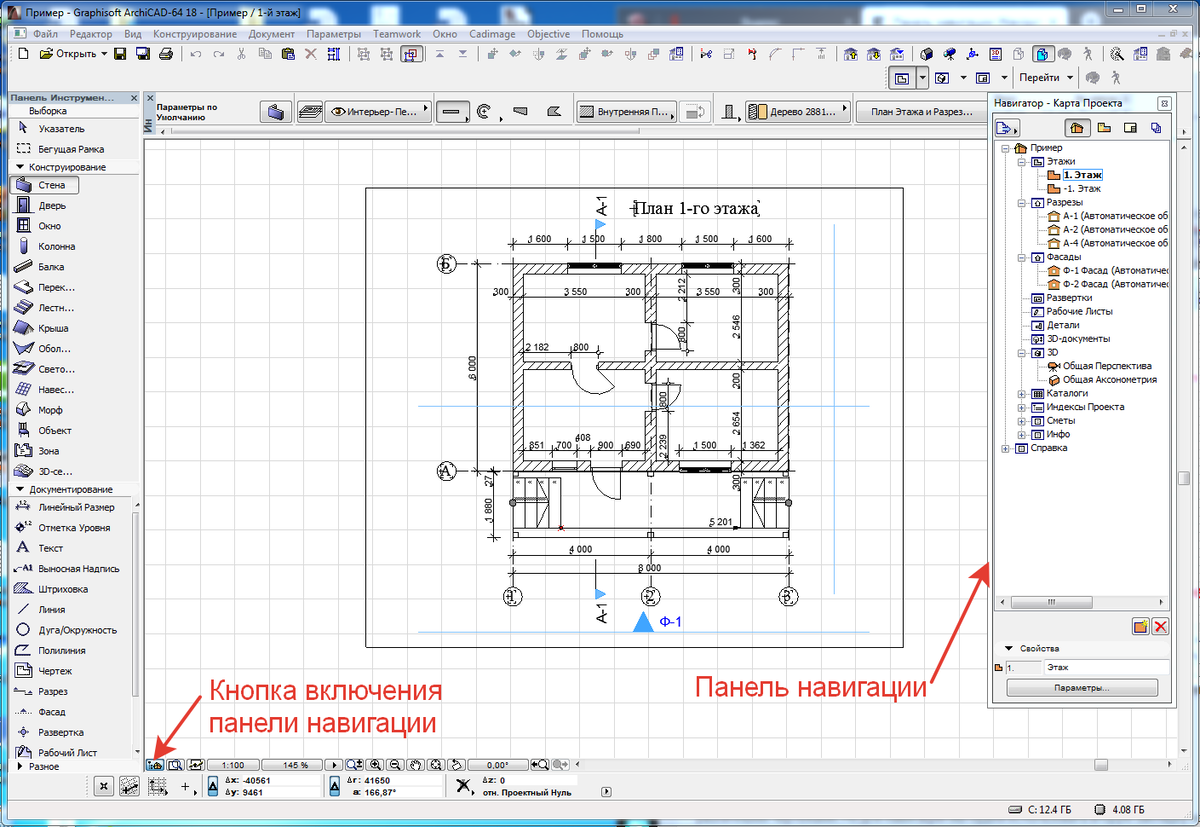The image size is (1200, 827).
Task: Open the Перейти dropdown
Action: click(1045, 77)
